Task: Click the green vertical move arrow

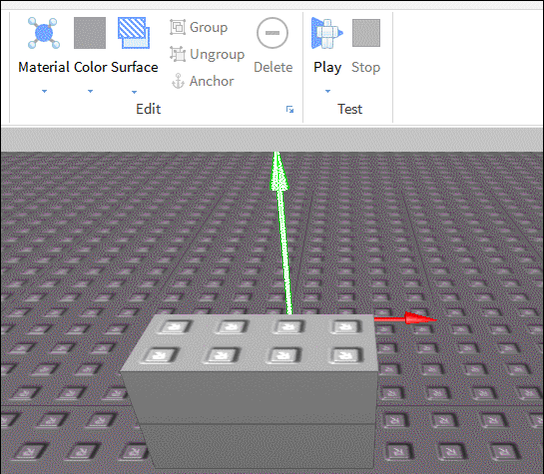Action: (x=282, y=233)
